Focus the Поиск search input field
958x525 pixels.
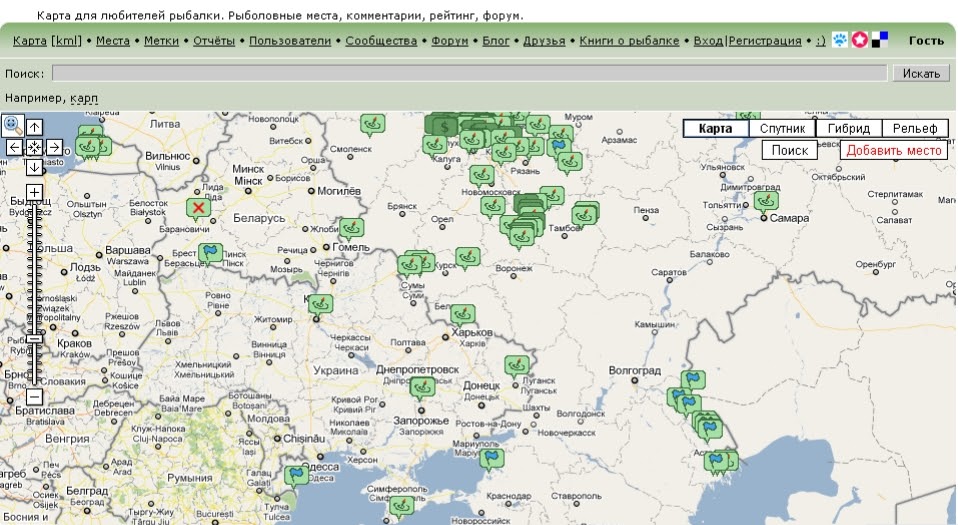(469, 73)
